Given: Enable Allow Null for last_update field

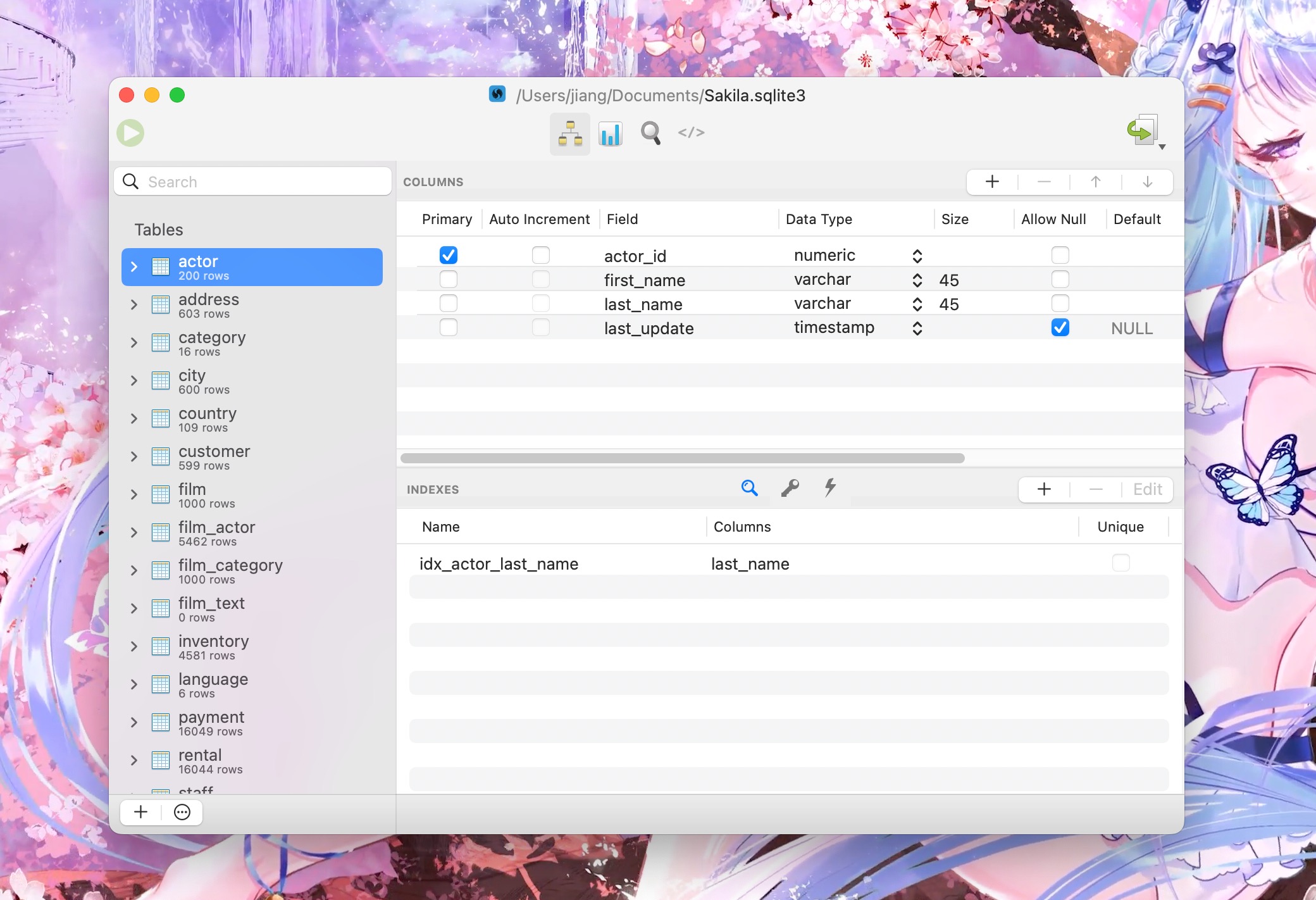Looking at the screenshot, I should (x=1060, y=328).
